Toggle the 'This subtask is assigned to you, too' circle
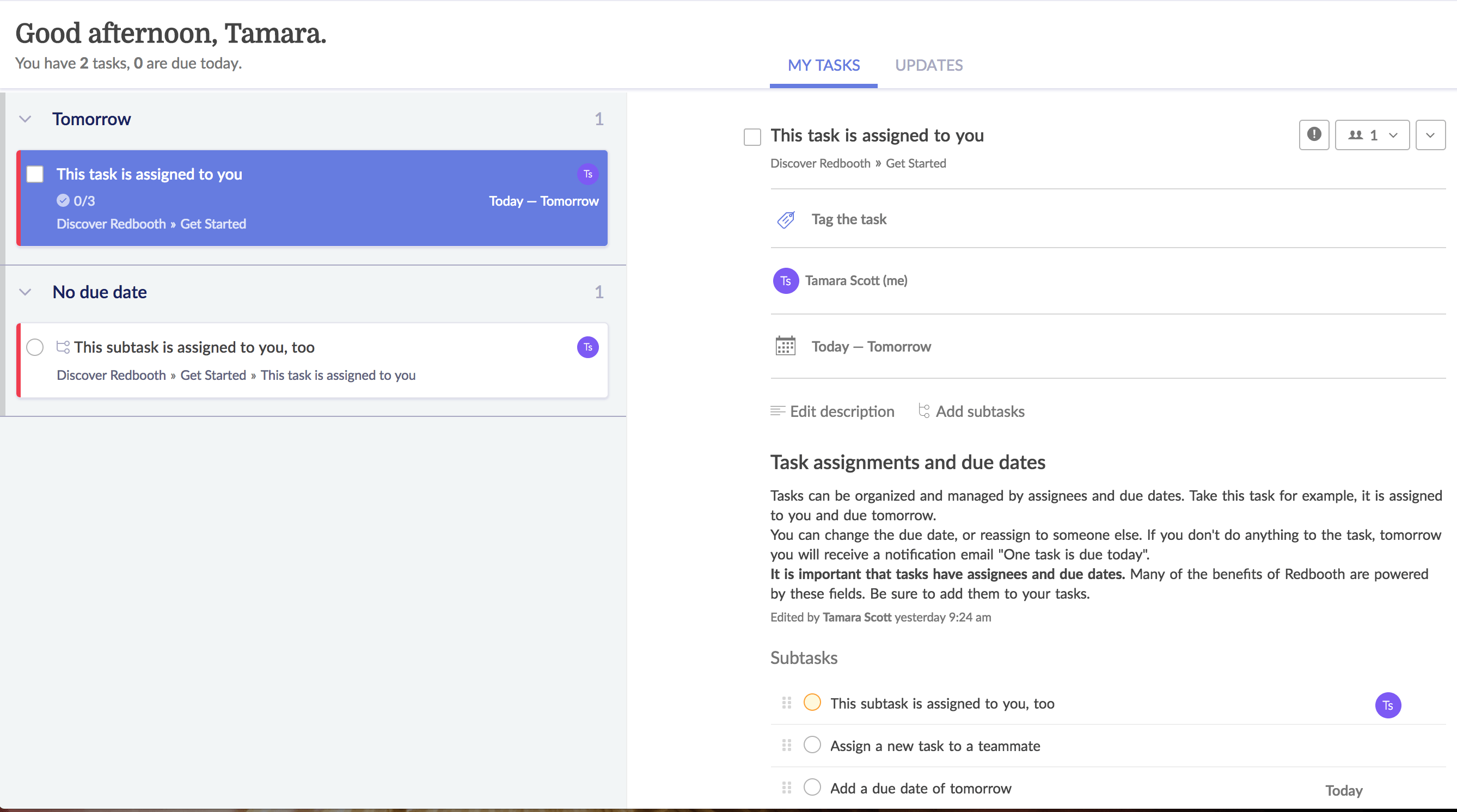Image resolution: width=1457 pixels, height=812 pixels. 812,702
